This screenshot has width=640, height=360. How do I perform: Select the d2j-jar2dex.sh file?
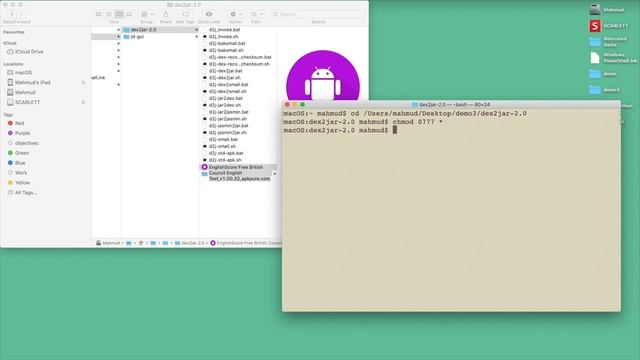pos(224,105)
